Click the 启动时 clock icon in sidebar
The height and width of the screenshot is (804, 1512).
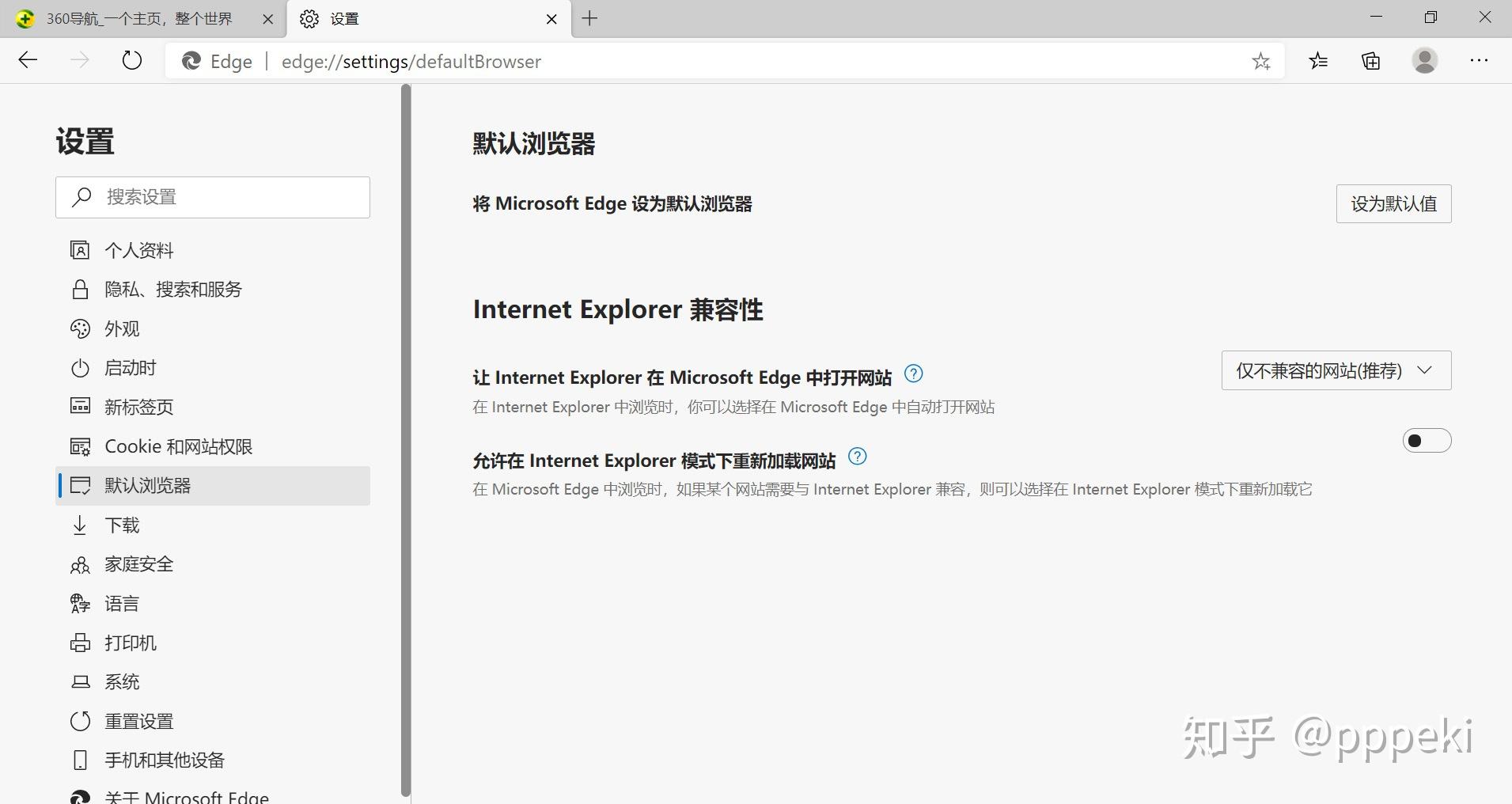click(x=80, y=367)
